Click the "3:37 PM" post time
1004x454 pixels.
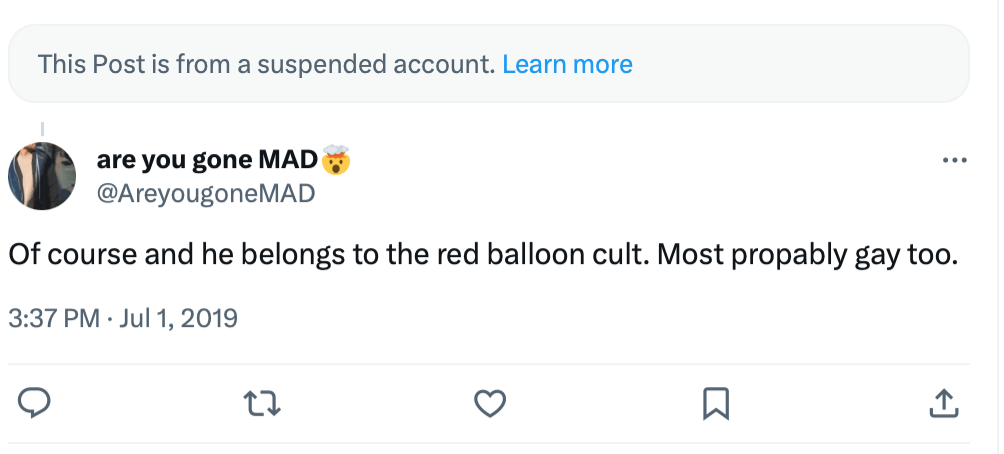click(x=54, y=319)
